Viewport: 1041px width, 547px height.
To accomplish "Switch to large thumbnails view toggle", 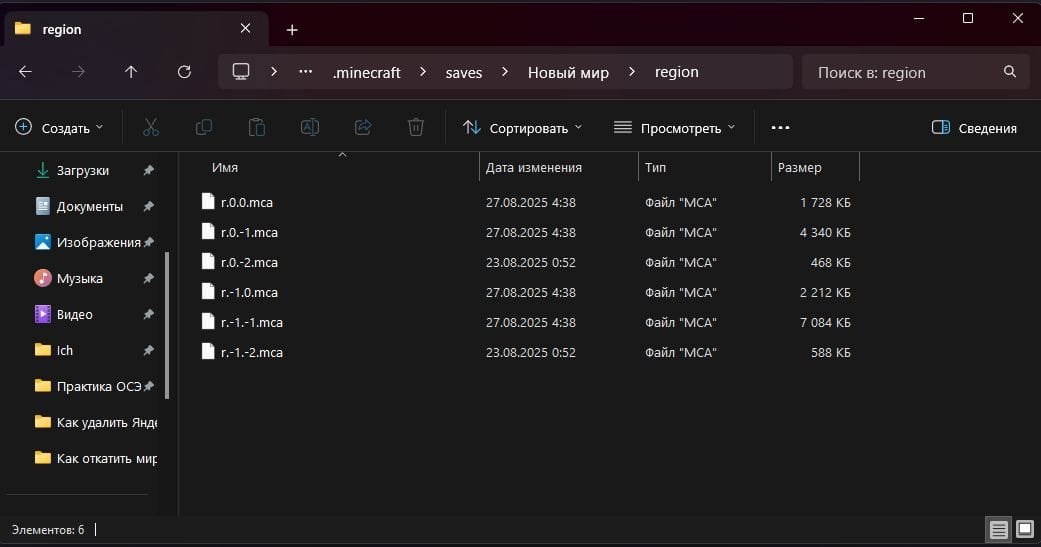I will point(1024,529).
